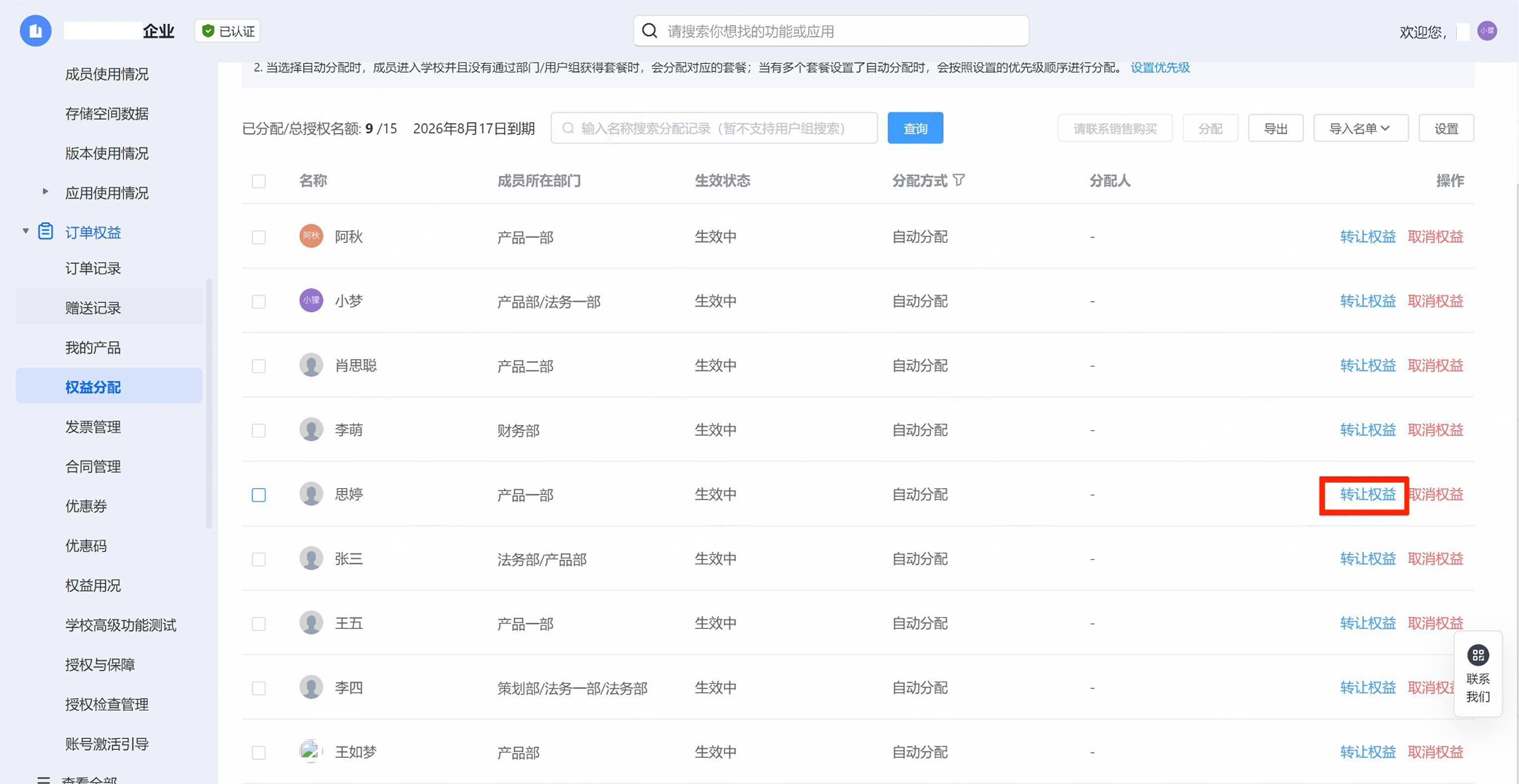Open the purple user avatar at top right
This screenshot has height=784, width=1519.
(1487, 31)
